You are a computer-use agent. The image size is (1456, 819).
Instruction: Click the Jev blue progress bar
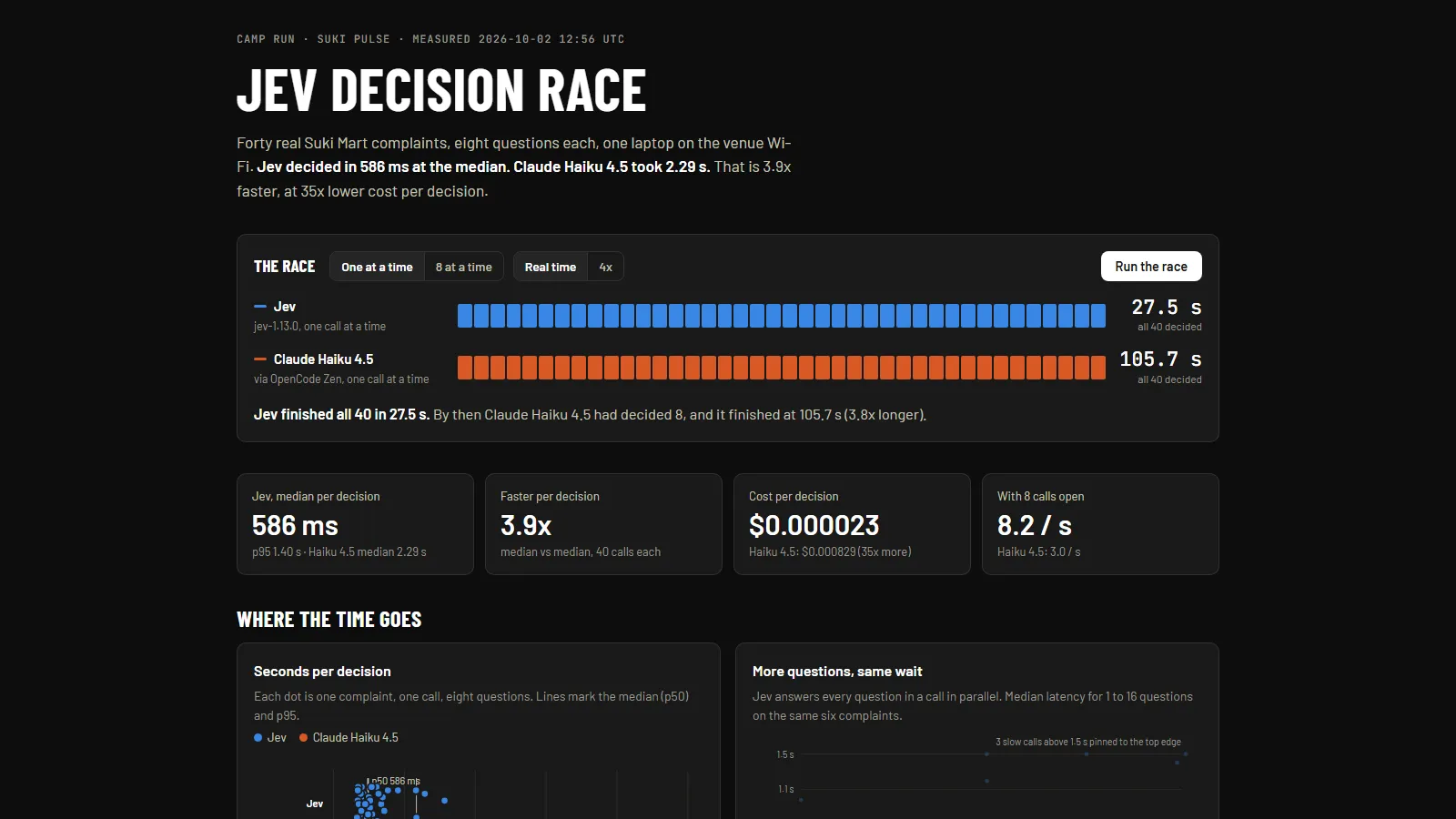[x=781, y=316]
